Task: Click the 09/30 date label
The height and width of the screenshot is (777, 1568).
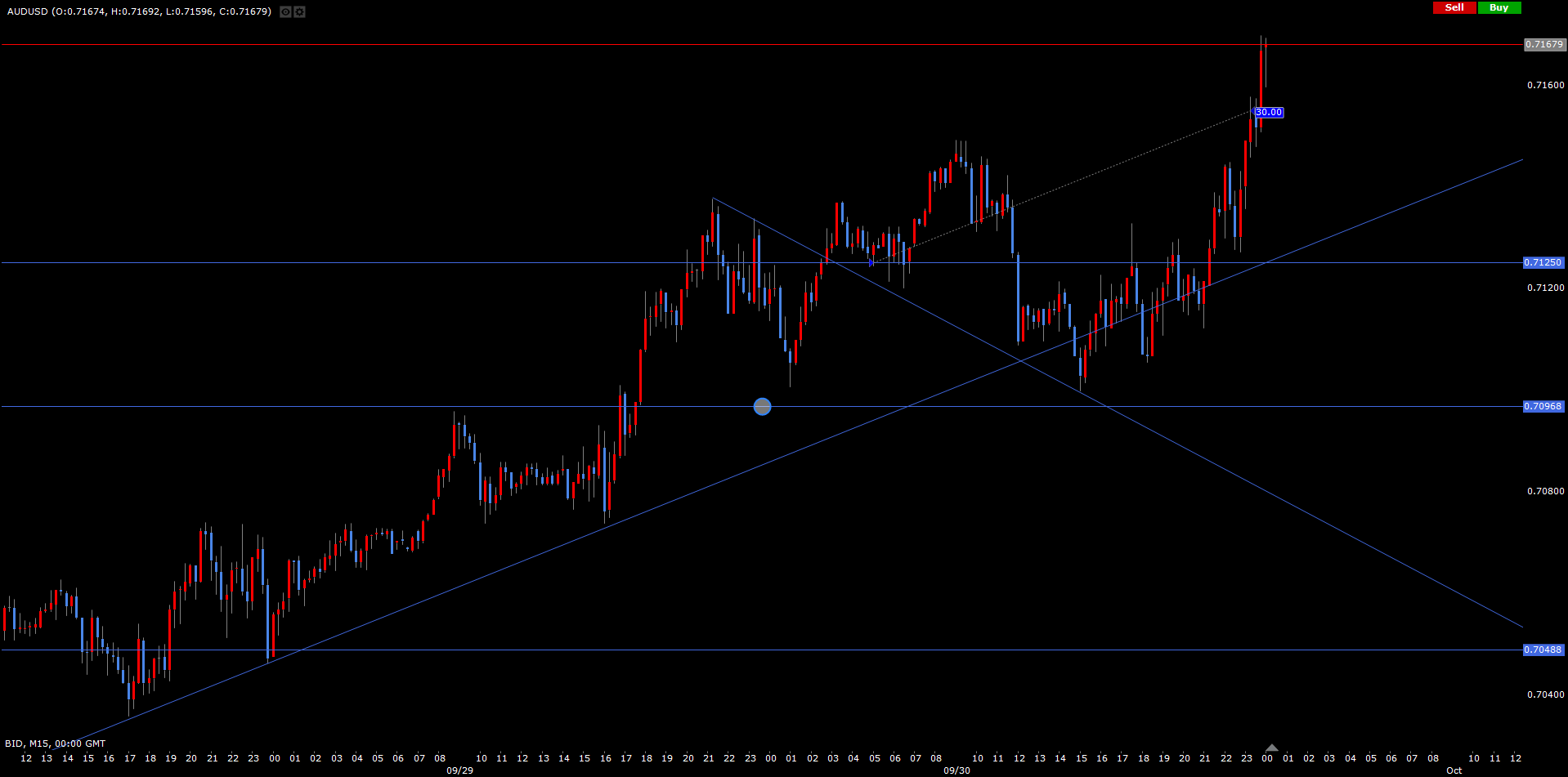Action: pyautogui.click(x=956, y=770)
